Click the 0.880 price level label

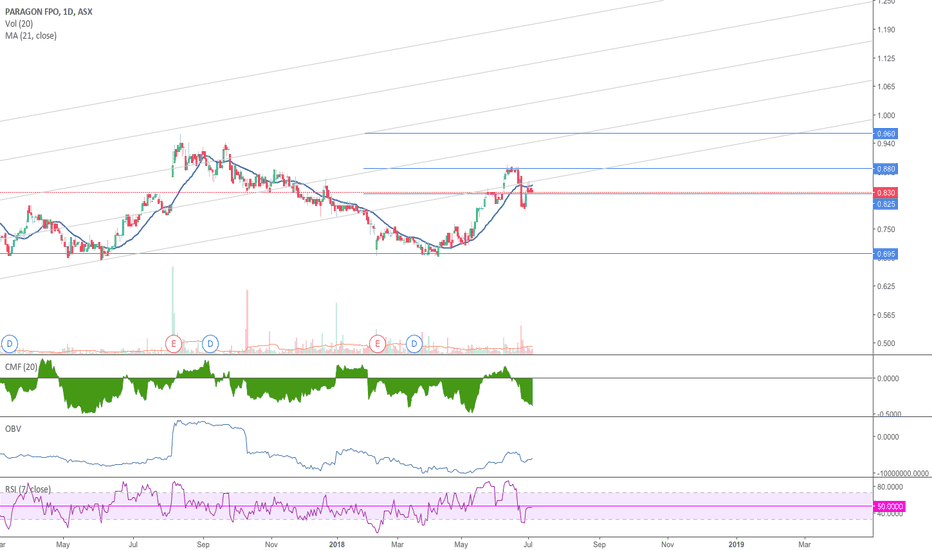[x=886, y=169]
